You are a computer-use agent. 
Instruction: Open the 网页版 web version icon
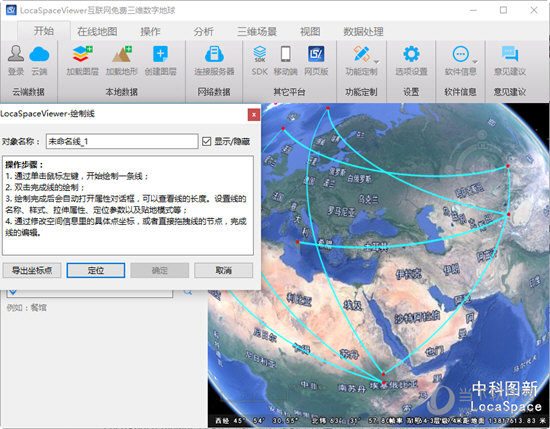tap(316, 54)
